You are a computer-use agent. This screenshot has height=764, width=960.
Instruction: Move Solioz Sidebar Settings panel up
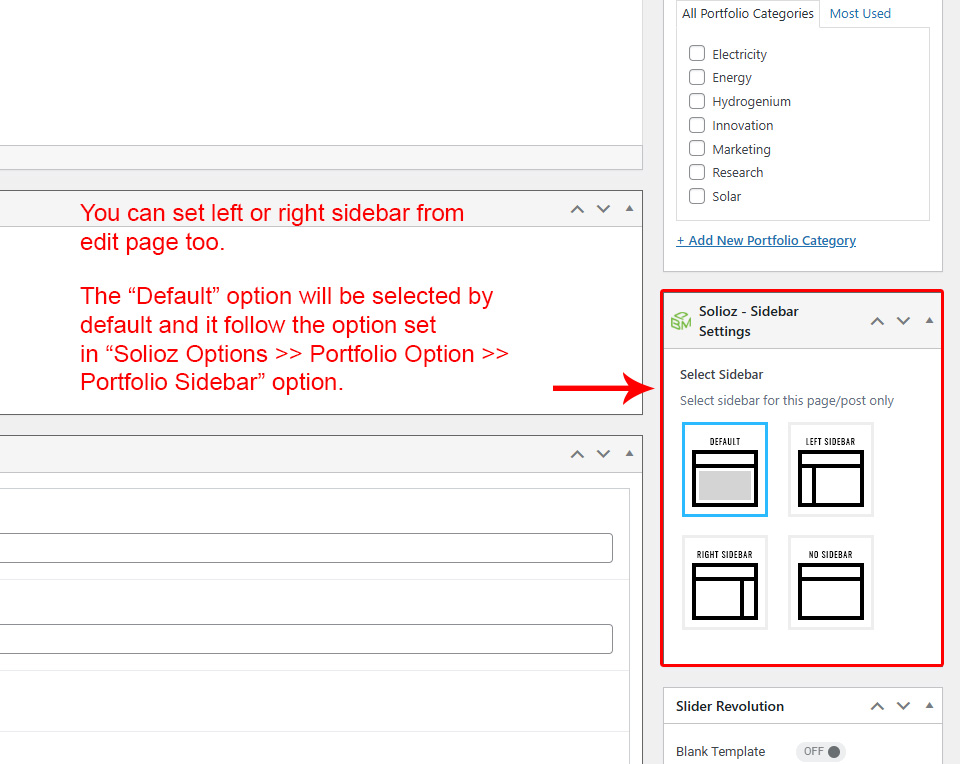click(x=877, y=321)
